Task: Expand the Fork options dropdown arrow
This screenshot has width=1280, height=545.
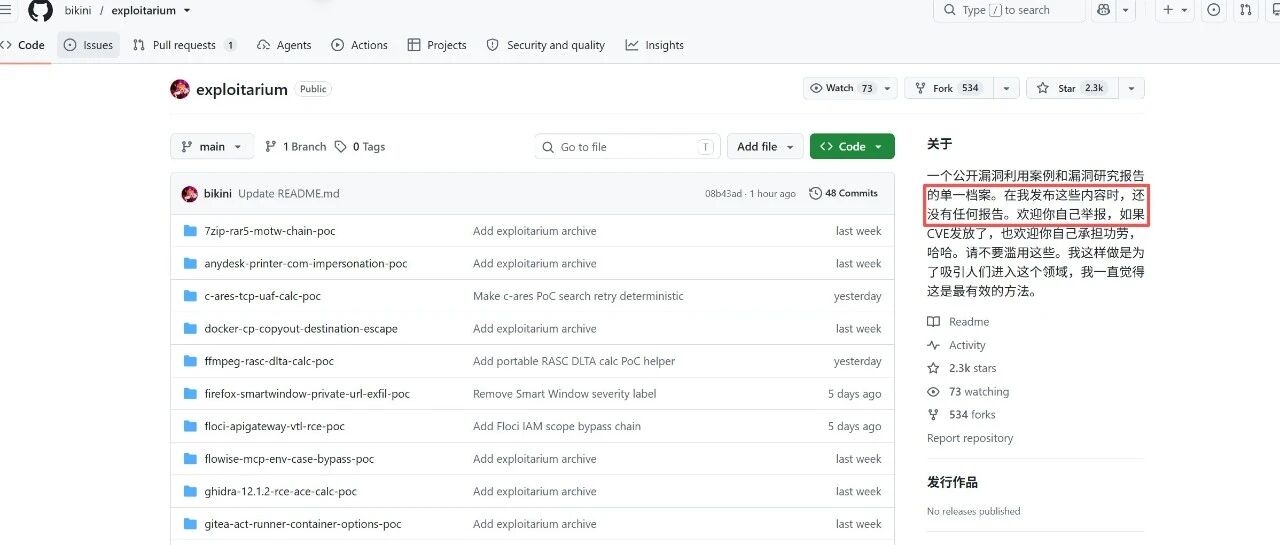Action: [1007, 88]
